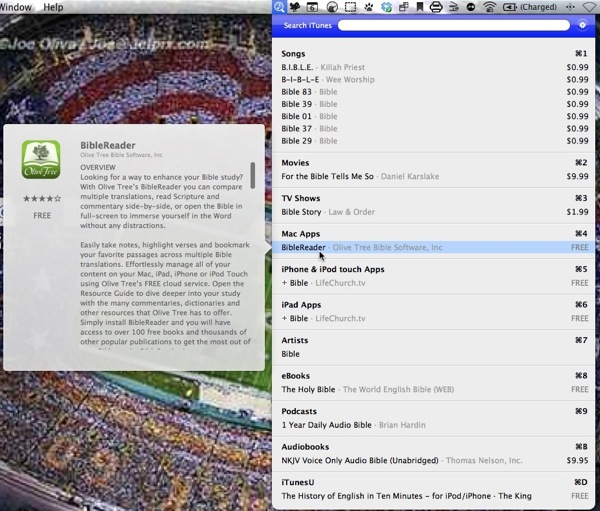The width and height of the screenshot is (600, 511).
Task: Open the Help menu
Action: click(x=53, y=7)
